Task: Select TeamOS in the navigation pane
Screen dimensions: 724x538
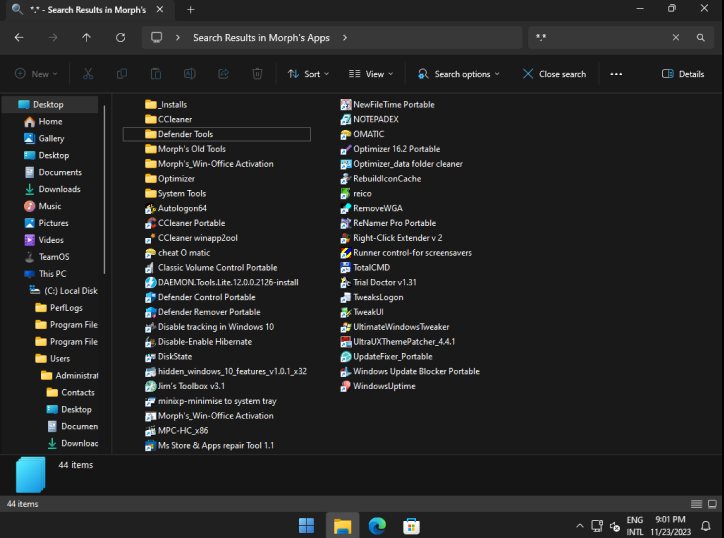Action: (x=54, y=257)
